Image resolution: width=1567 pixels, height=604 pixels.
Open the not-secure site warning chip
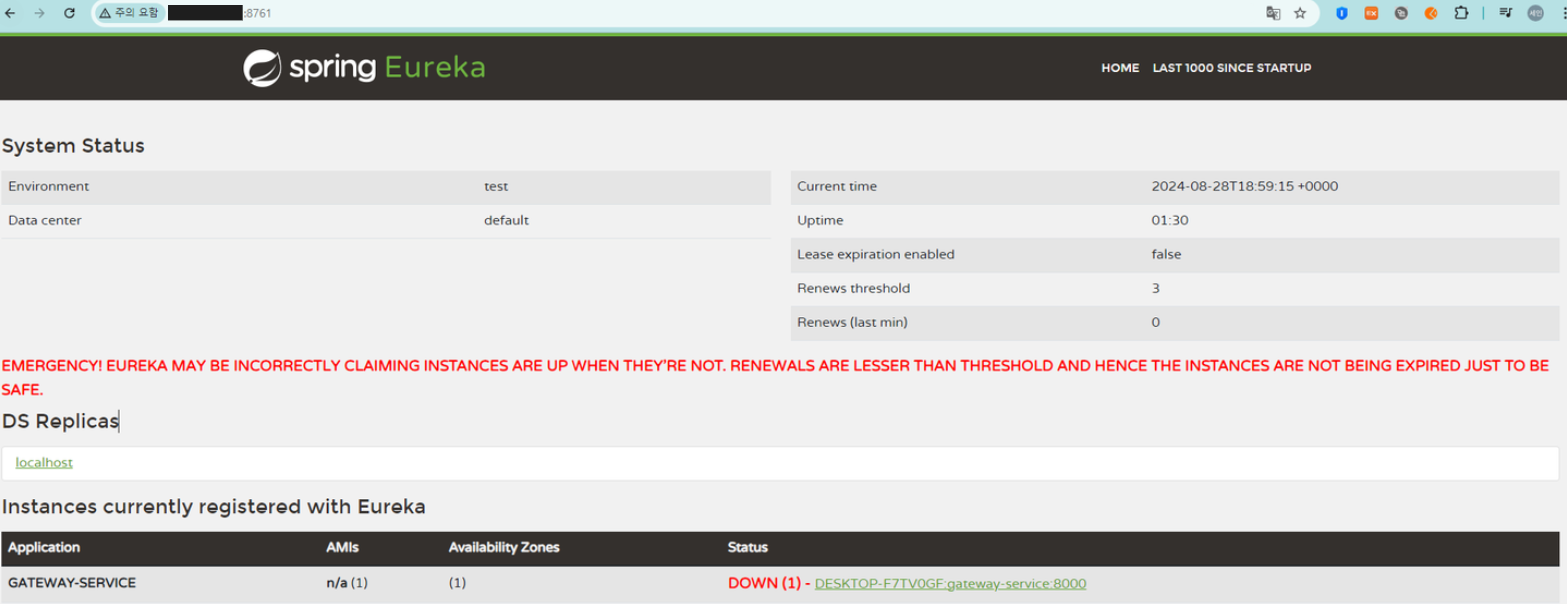(128, 13)
